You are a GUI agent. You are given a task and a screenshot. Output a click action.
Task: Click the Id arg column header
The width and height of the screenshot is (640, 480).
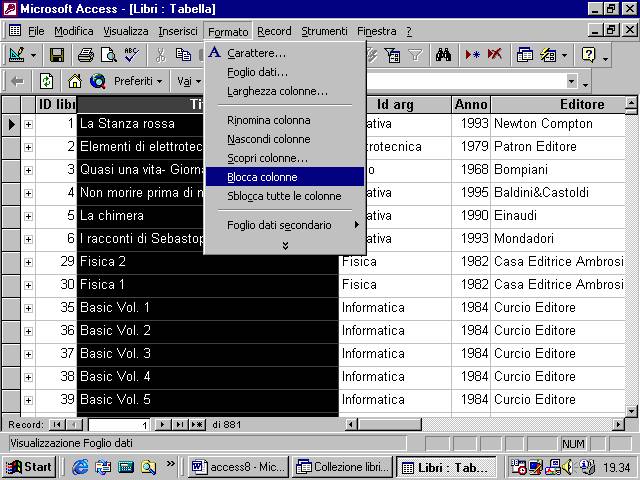click(x=394, y=104)
